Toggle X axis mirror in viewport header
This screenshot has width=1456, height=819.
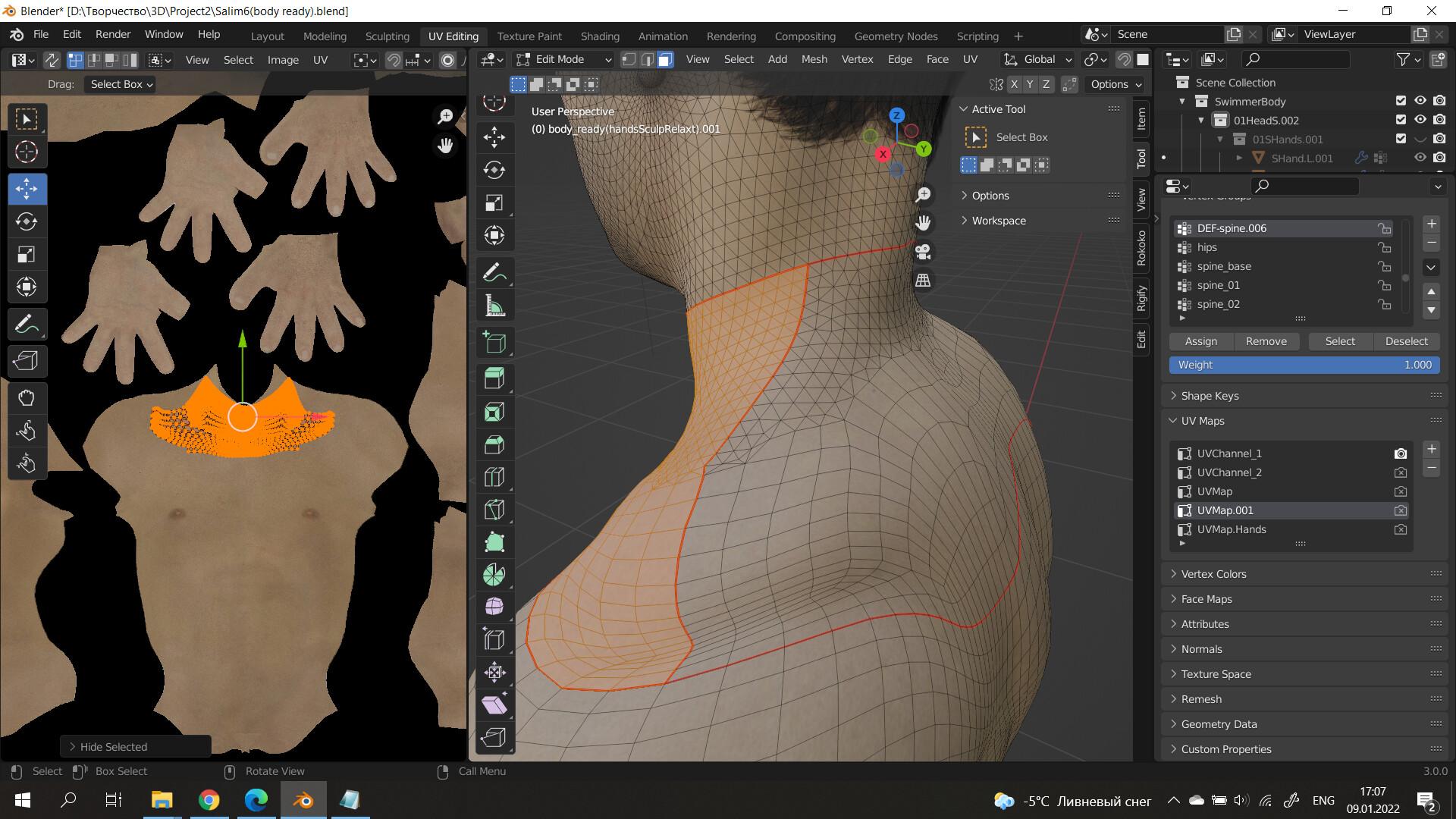[1014, 84]
